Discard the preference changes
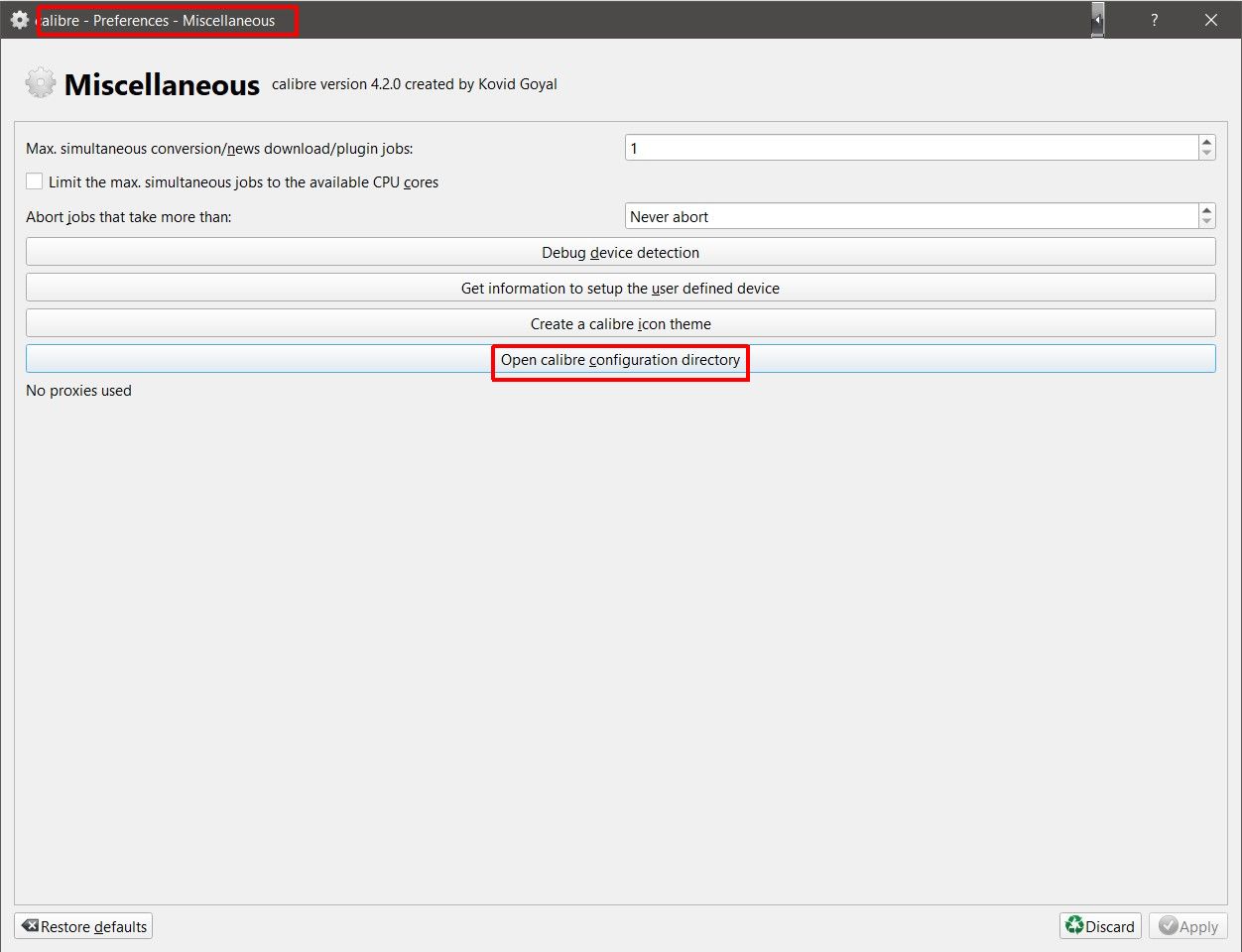Screen dimensions: 1242x952 click(x=1100, y=926)
